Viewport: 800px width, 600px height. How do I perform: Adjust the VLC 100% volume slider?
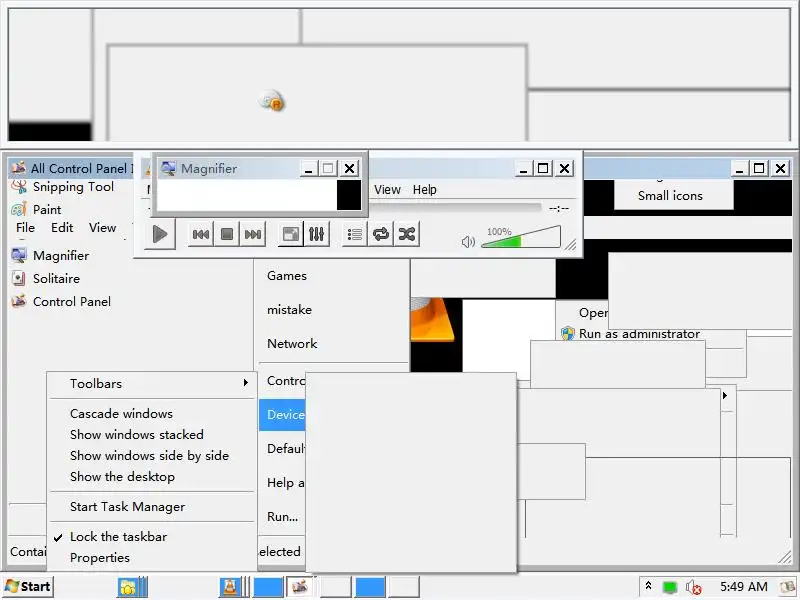pos(520,237)
